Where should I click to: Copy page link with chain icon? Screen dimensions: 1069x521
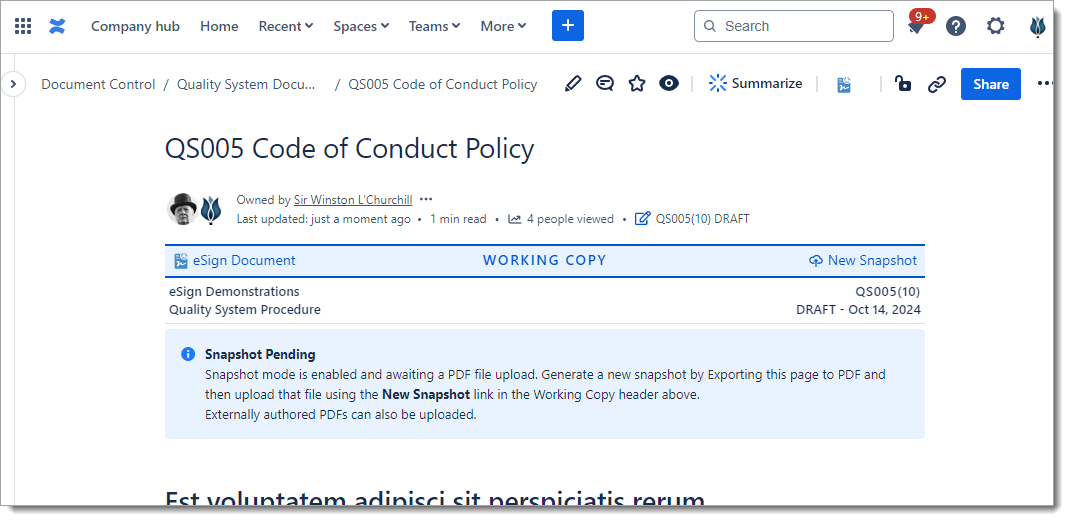coord(936,84)
